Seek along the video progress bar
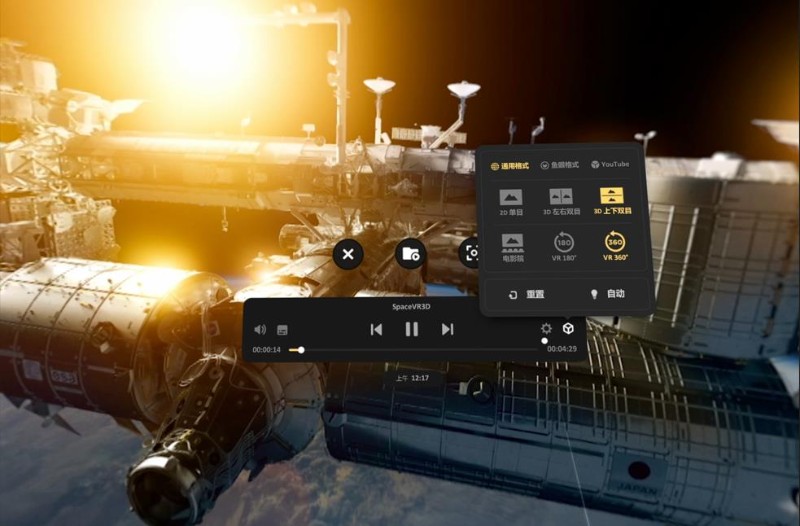The height and width of the screenshot is (526, 800). [413, 350]
